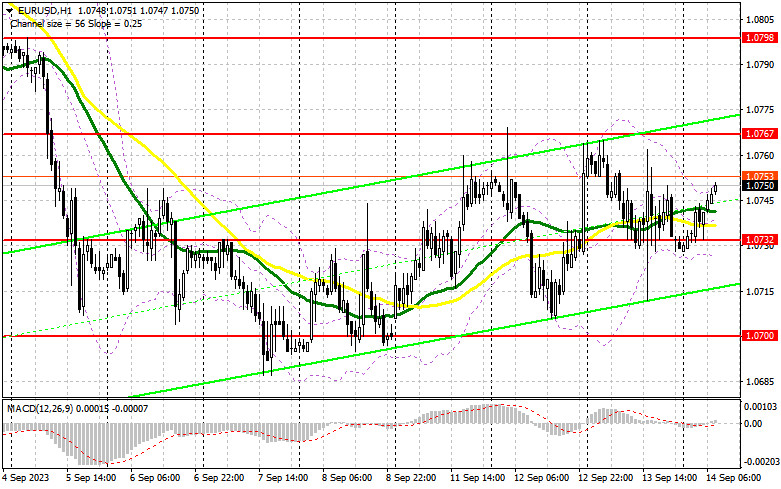Click the 1.0775 price axis label
Image resolution: width=781 pixels, height=489 pixels.
click(x=760, y=110)
